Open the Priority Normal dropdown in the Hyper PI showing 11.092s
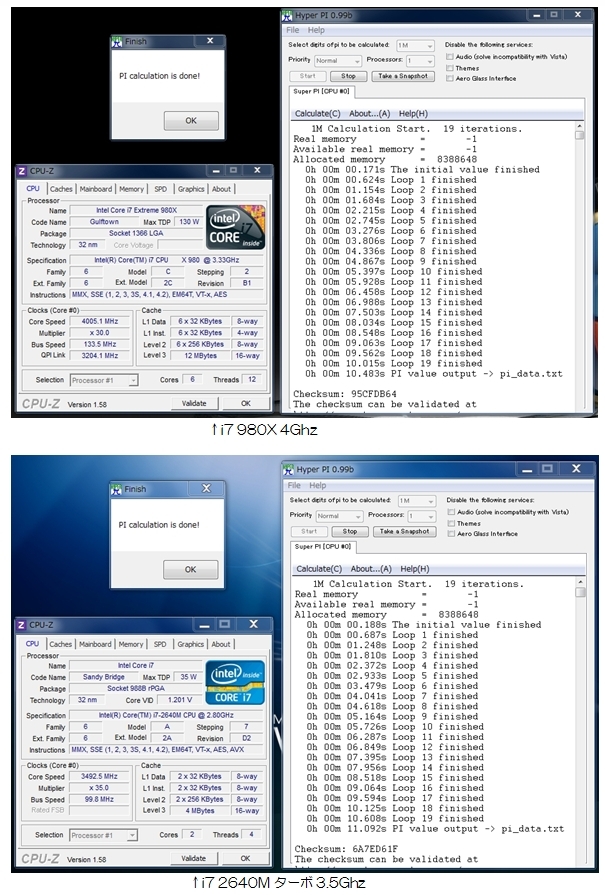This screenshot has width=605, height=895. pos(340,516)
